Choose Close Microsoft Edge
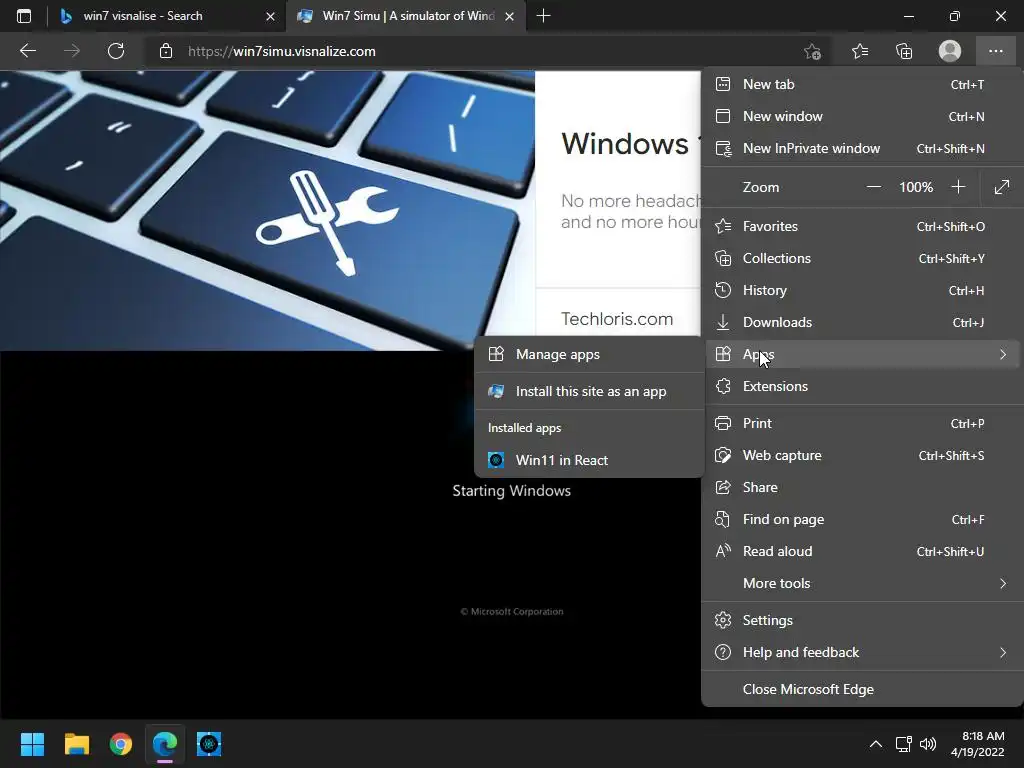The width and height of the screenshot is (1024, 768). (x=862, y=689)
